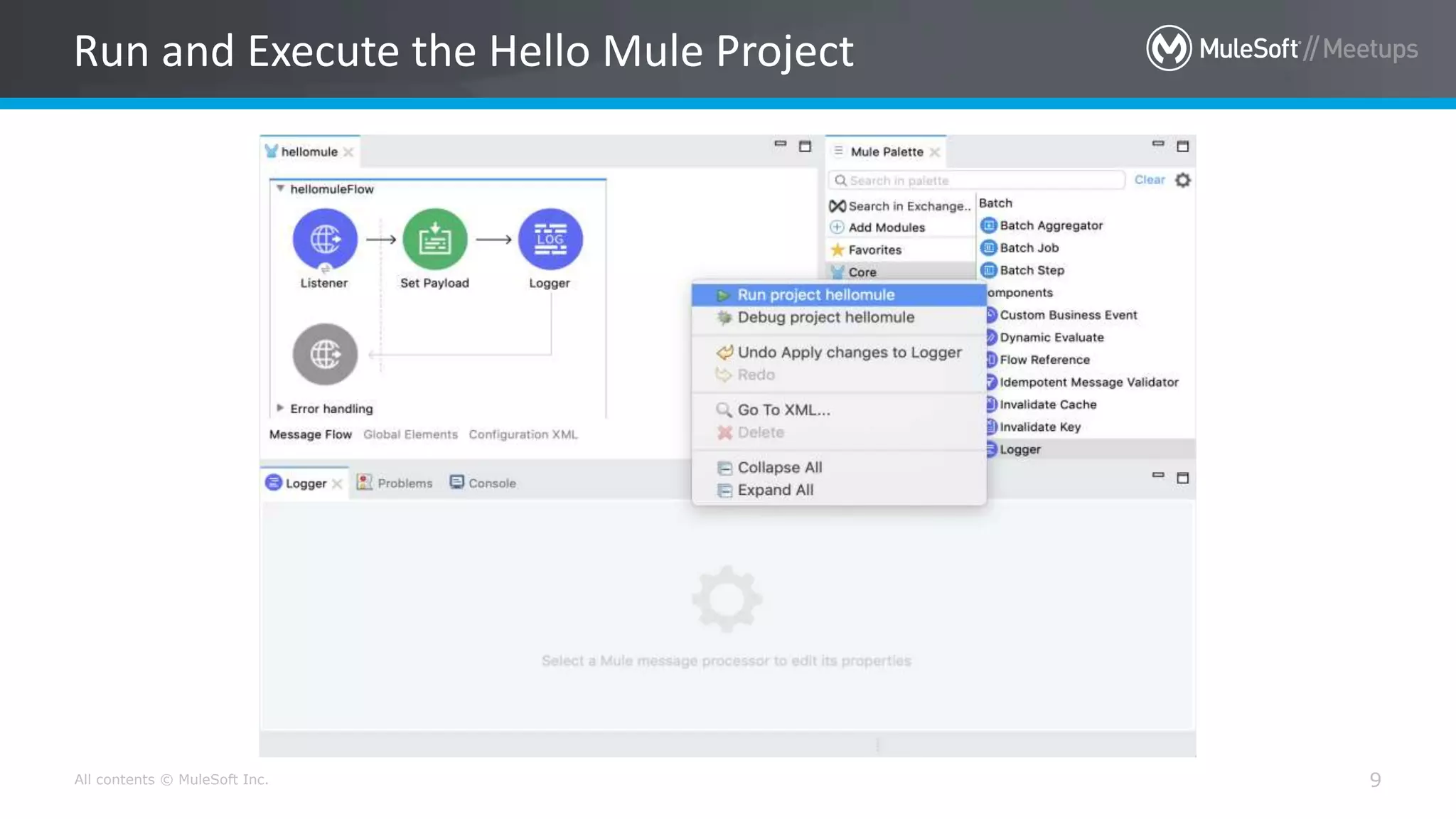Click the Problems tab icon
1456x819 pixels.
pos(365,482)
